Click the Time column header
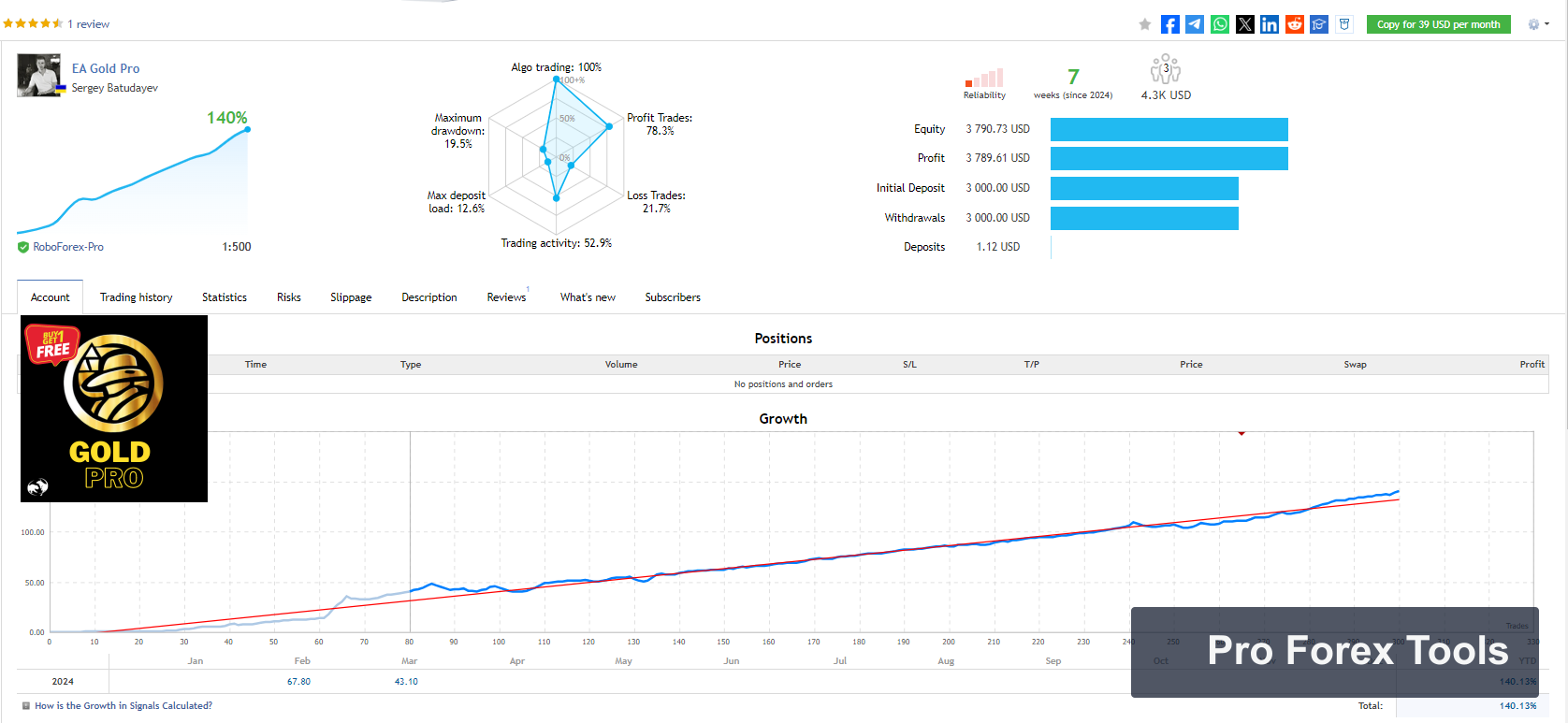The height and width of the screenshot is (723, 1568). [256, 365]
